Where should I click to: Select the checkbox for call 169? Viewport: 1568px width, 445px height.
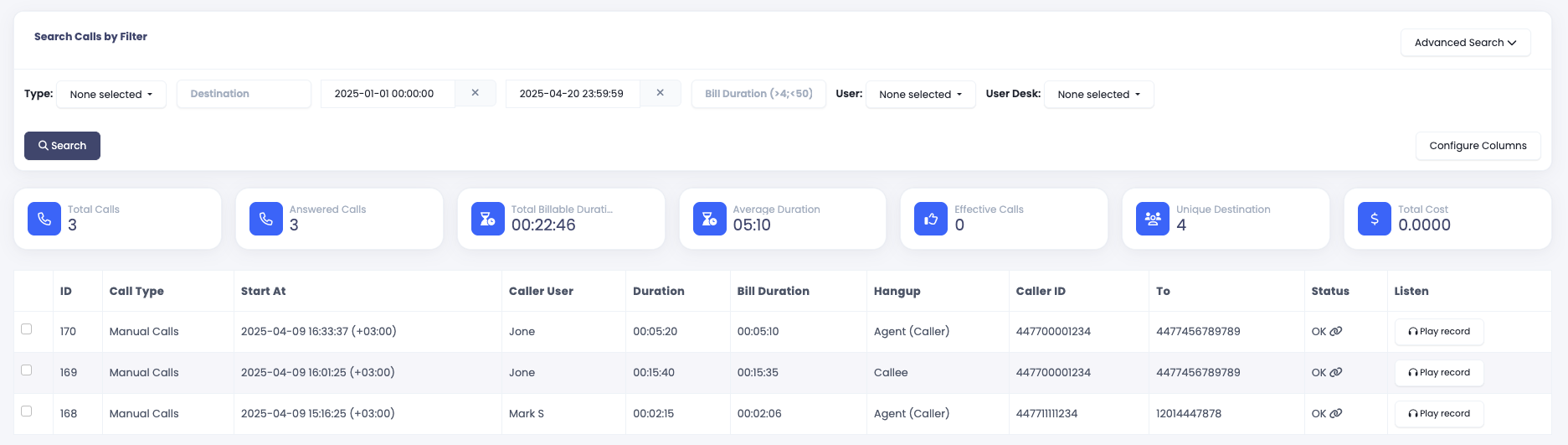point(27,370)
